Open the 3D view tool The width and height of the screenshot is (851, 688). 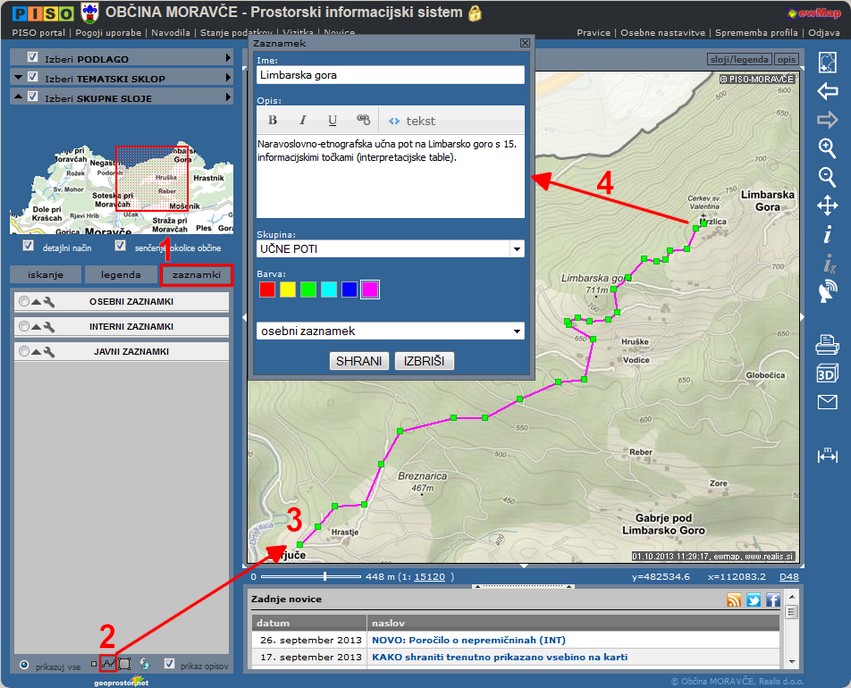[x=827, y=374]
